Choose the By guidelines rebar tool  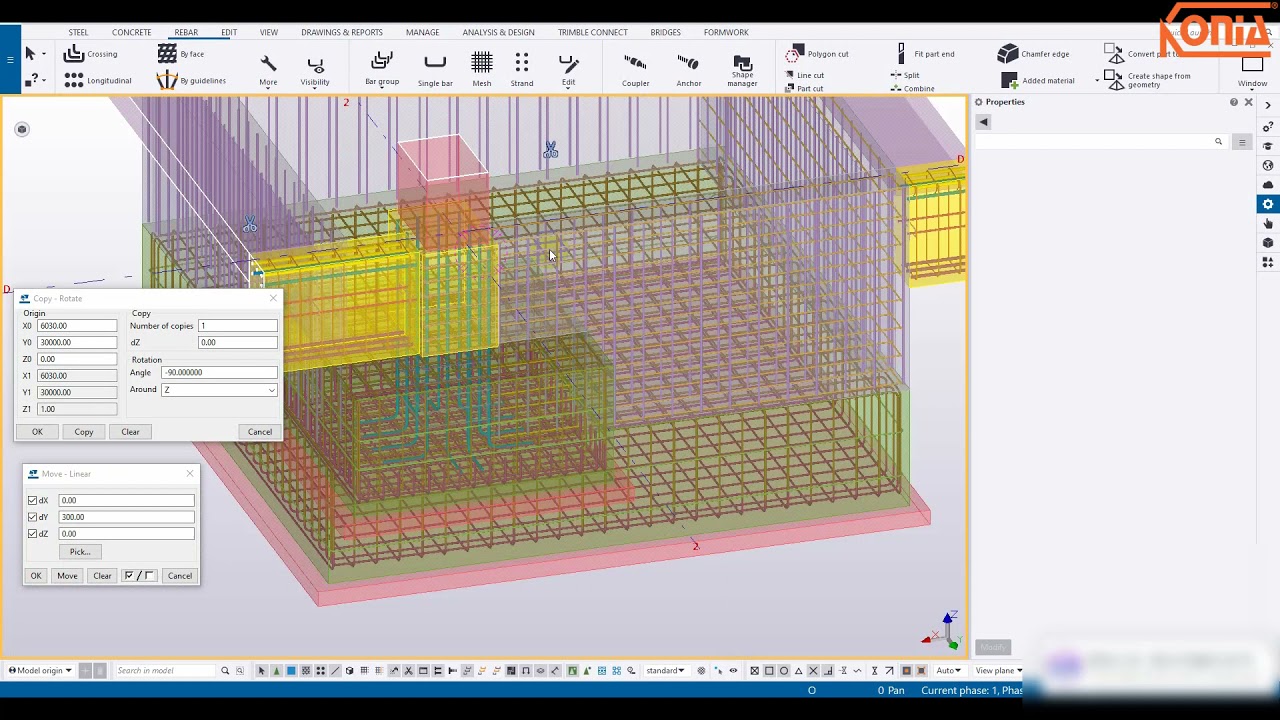pyautogui.click(x=192, y=80)
